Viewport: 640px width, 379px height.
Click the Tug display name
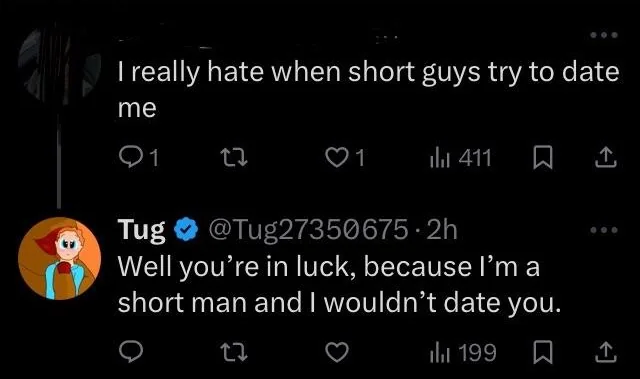coord(142,230)
